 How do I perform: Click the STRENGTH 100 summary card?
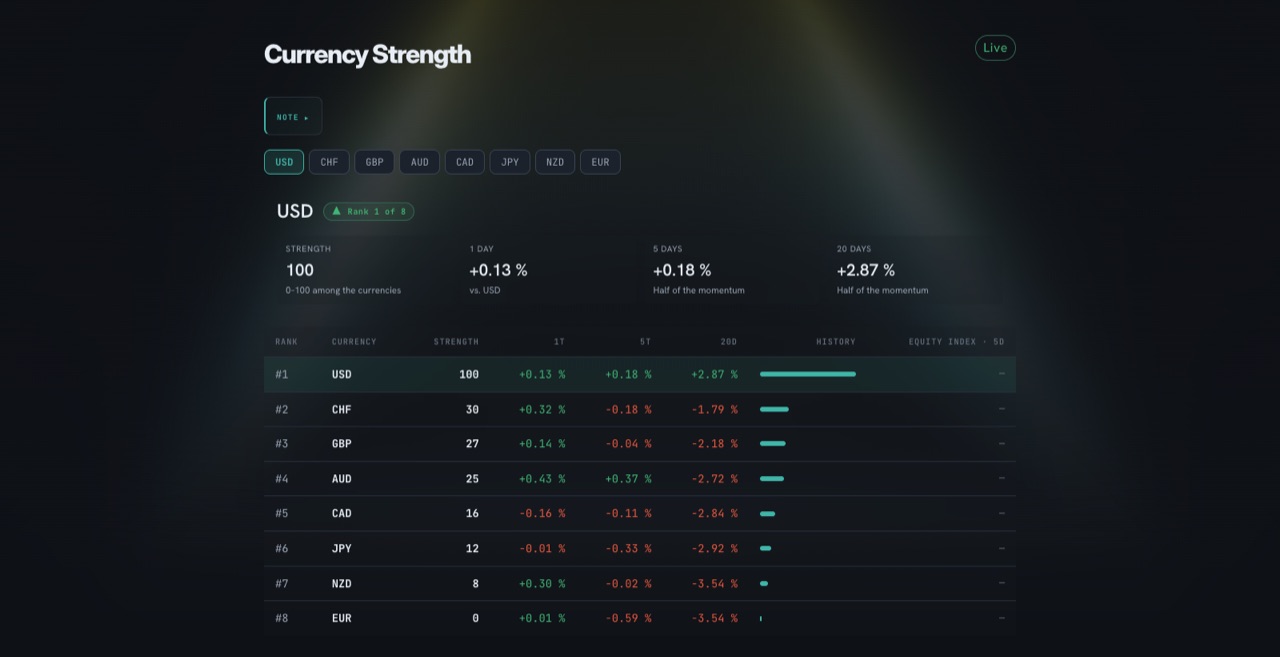click(364, 270)
